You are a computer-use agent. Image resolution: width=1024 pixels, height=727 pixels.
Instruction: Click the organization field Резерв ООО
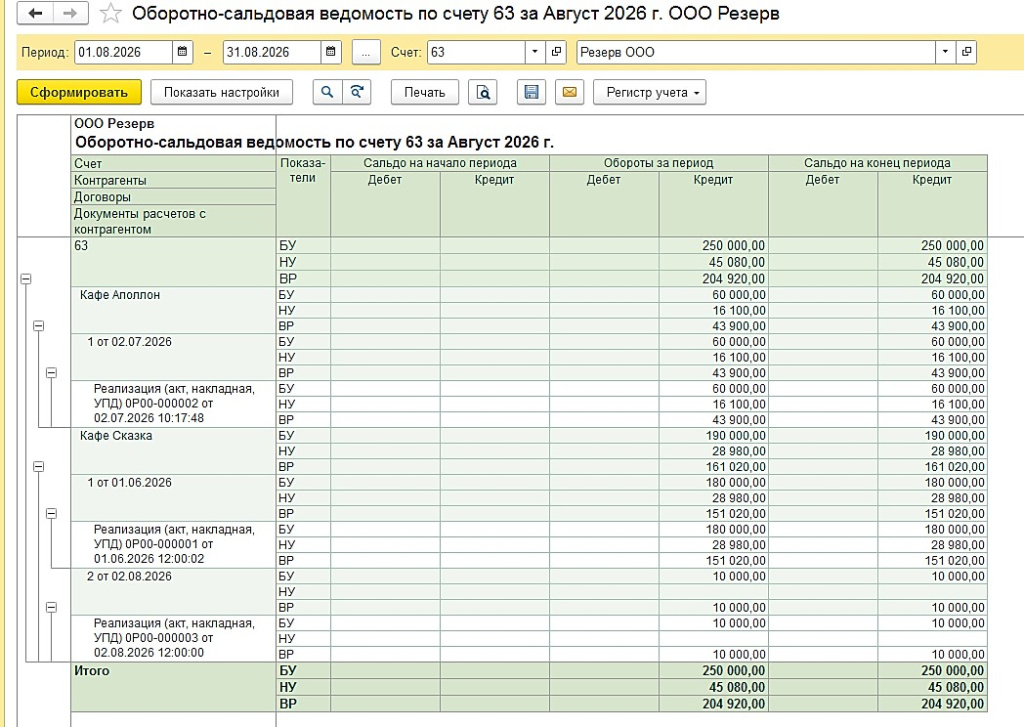(756, 52)
